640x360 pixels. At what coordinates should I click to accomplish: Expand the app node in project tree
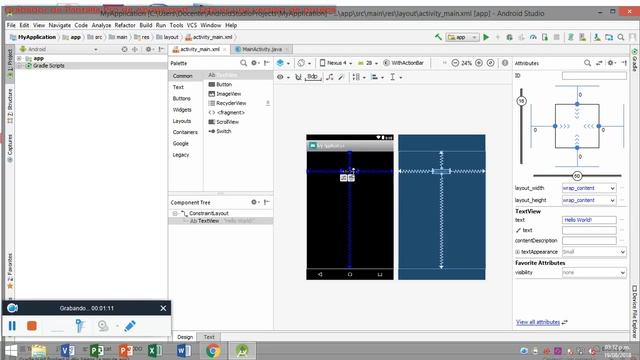coord(19,58)
